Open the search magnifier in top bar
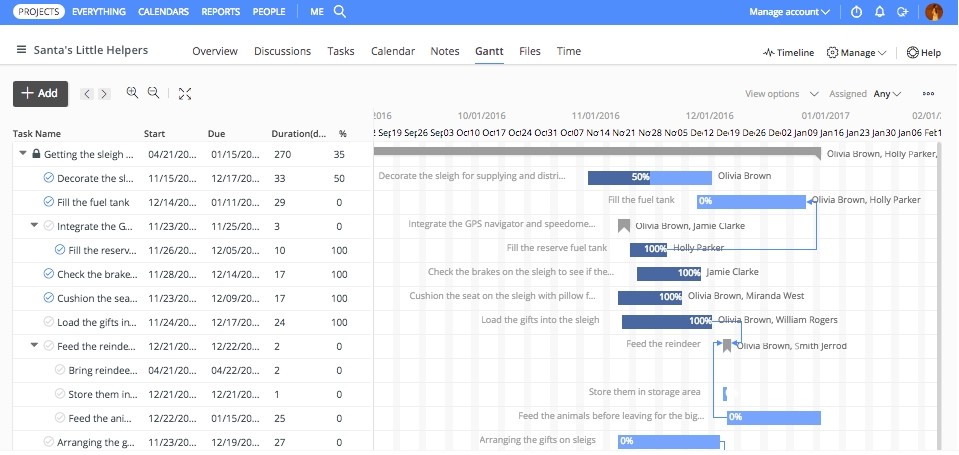 click(x=340, y=12)
